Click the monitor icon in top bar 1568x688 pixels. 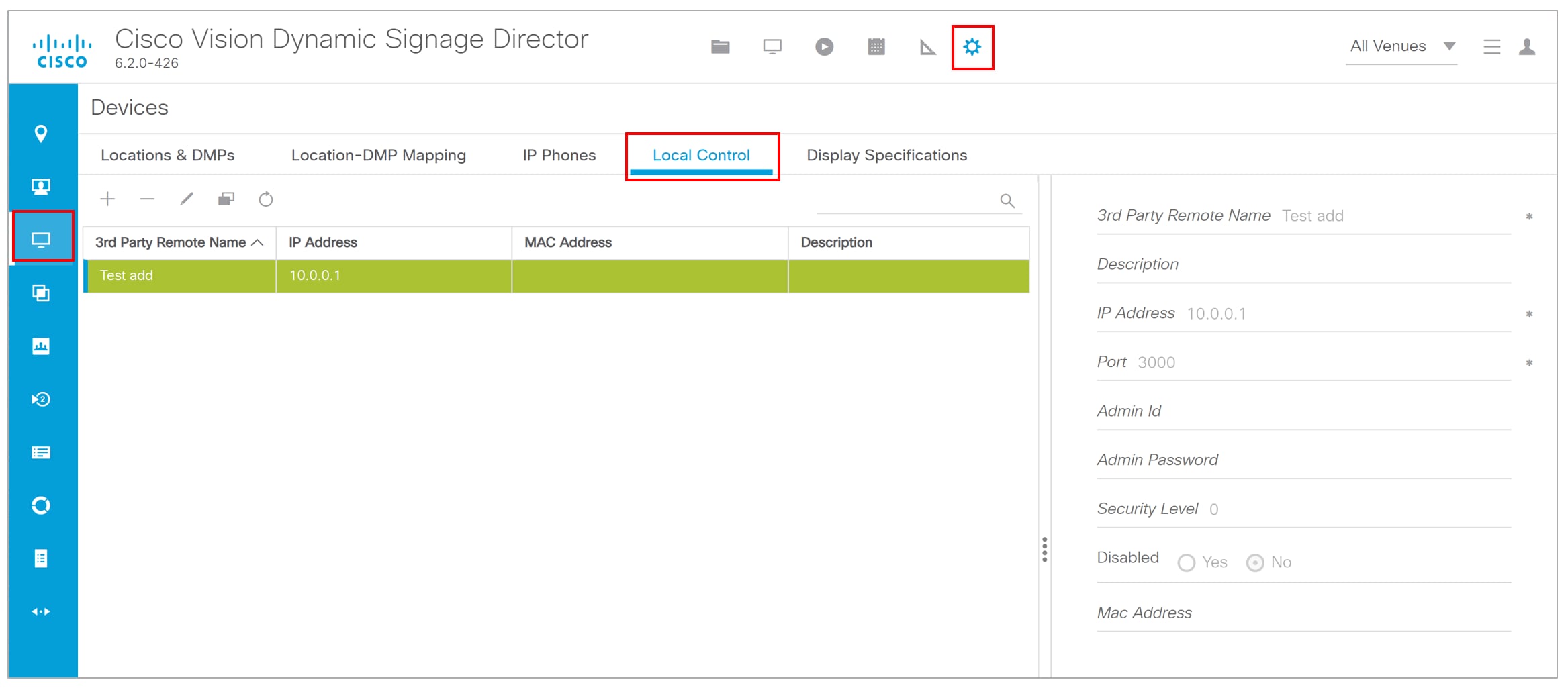click(x=772, y=47)
